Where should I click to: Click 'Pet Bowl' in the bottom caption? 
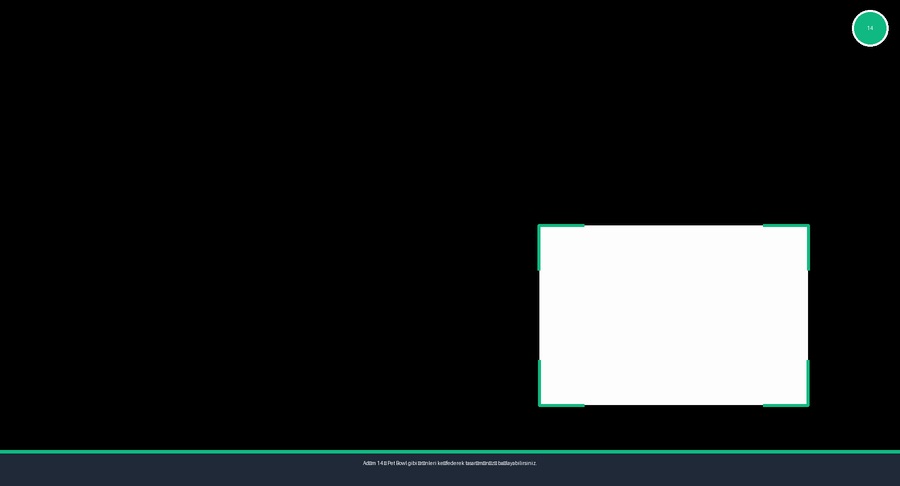click(x=398, y=463)
